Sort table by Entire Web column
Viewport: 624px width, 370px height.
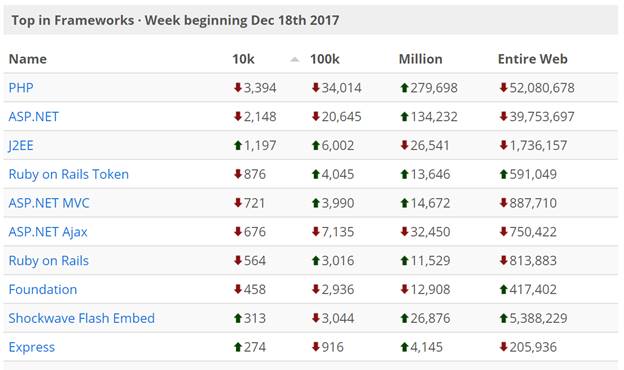(532, 59)
